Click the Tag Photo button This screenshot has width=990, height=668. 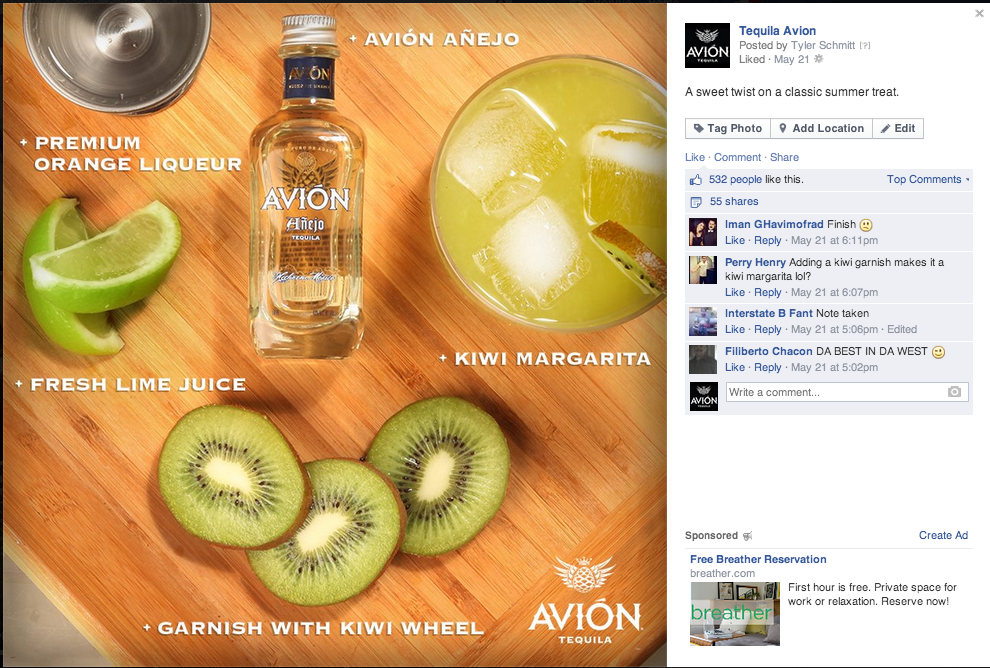727,128
